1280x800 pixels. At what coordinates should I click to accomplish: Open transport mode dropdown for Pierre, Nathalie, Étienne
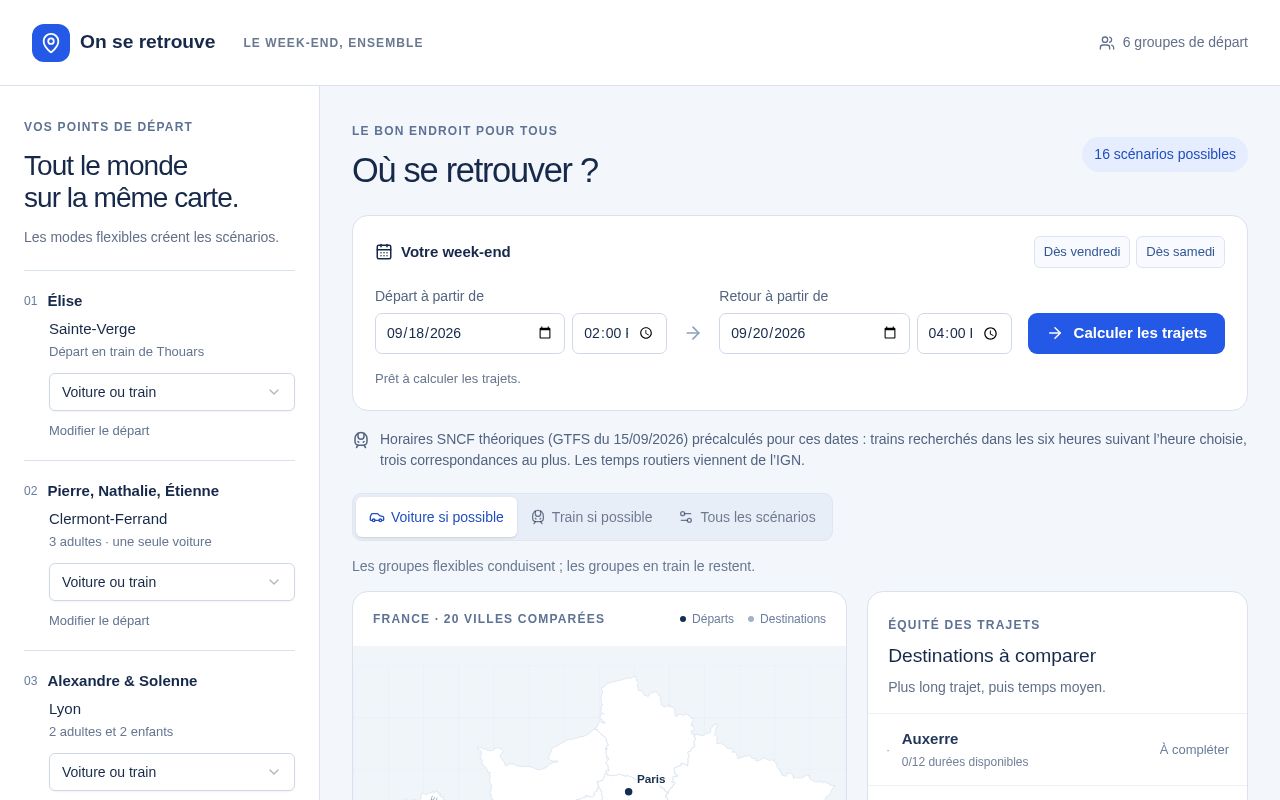[x=172, y=582]
